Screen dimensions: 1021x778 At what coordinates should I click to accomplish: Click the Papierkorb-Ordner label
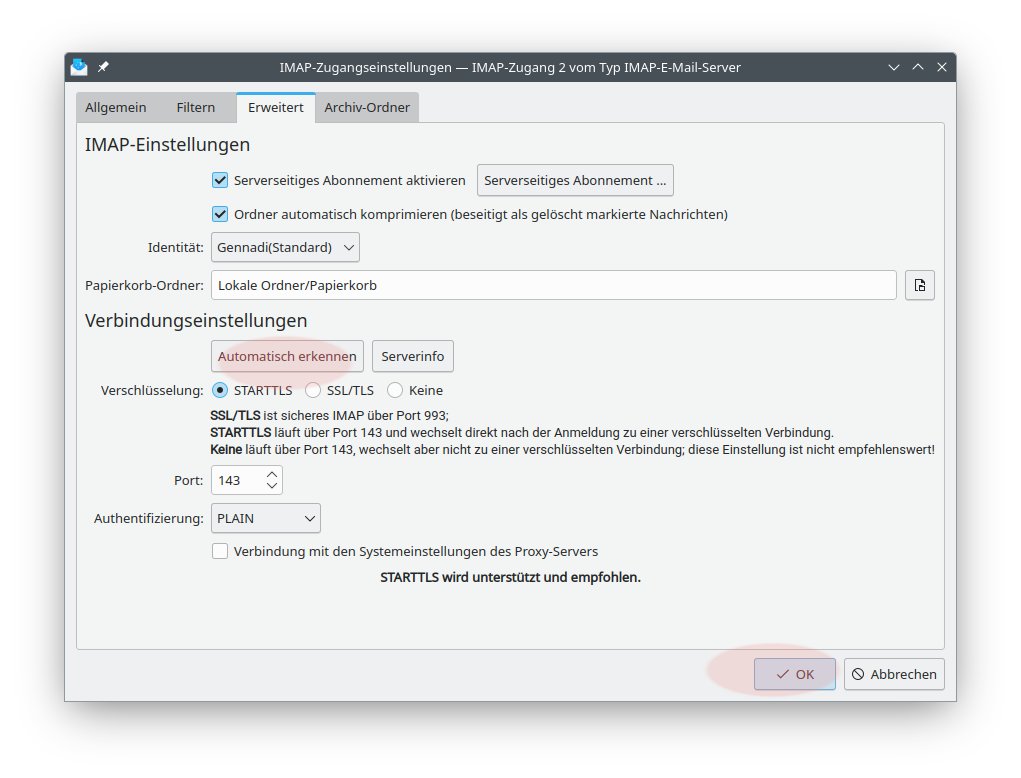click(144, 285)
